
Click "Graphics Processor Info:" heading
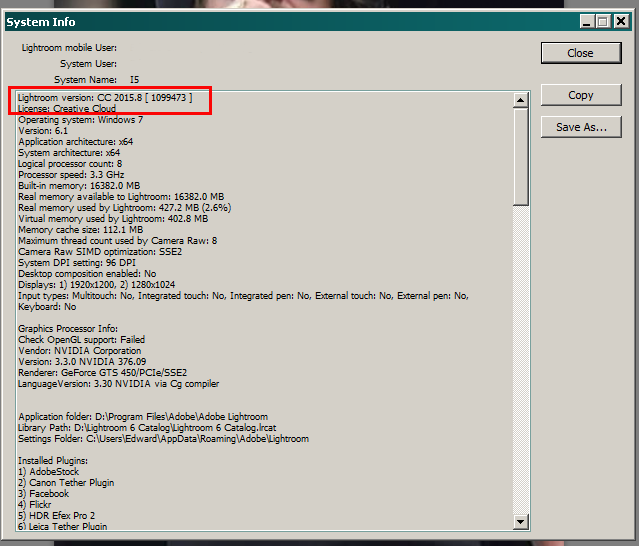(68, 329)
